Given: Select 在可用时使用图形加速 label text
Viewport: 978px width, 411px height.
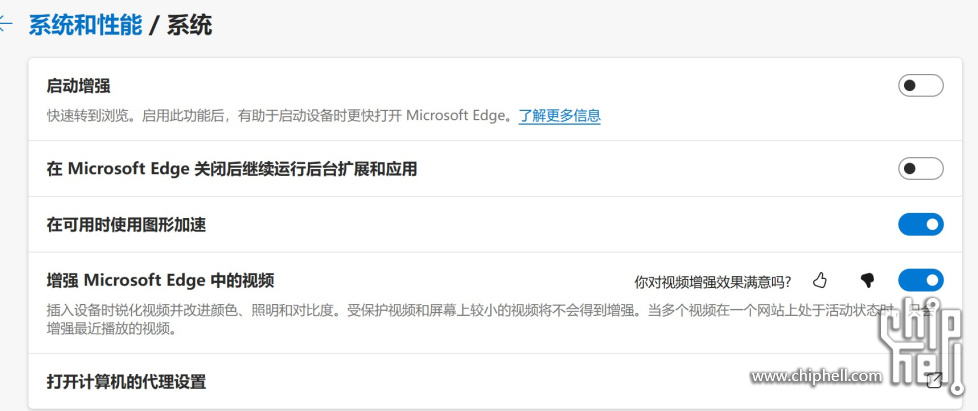Looking at the screenshot, I should (x=127, y=225).
